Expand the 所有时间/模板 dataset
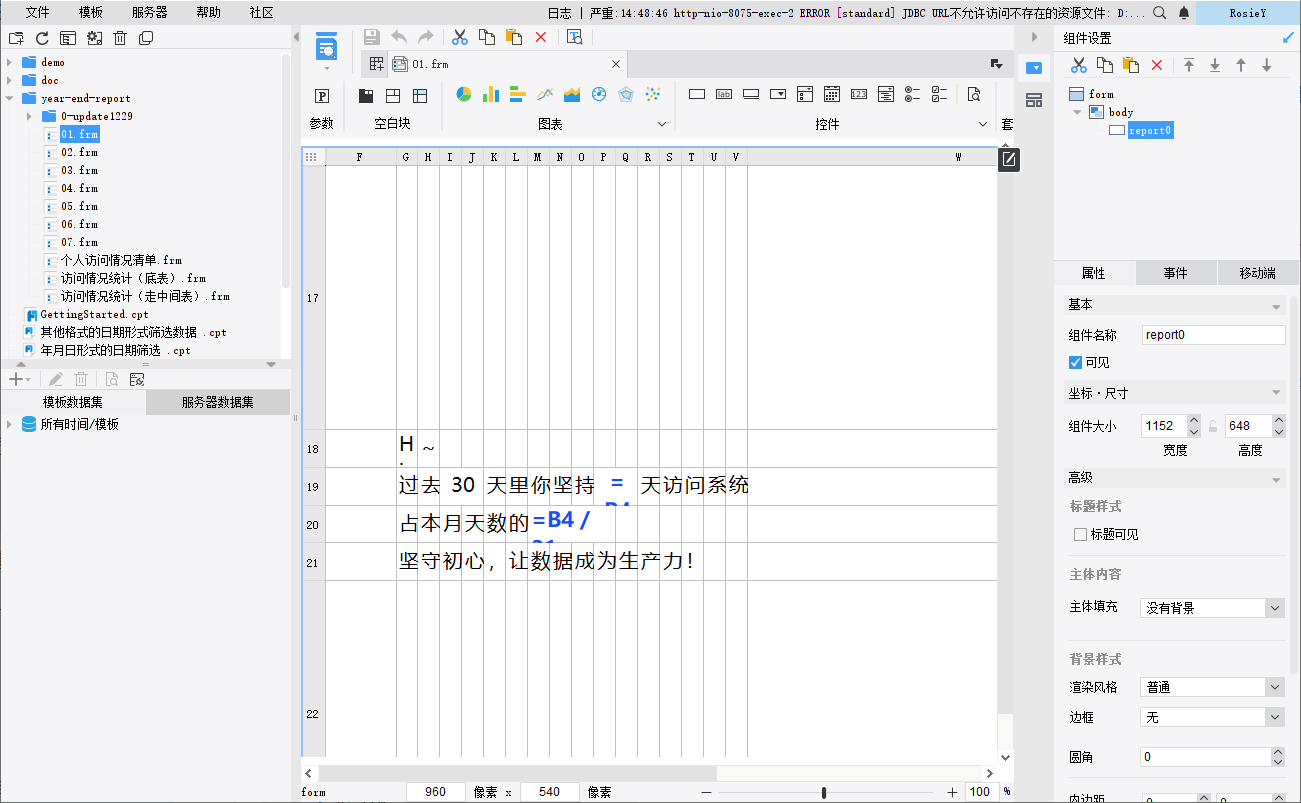1301x803 pixels. click(x=10, y=424)
